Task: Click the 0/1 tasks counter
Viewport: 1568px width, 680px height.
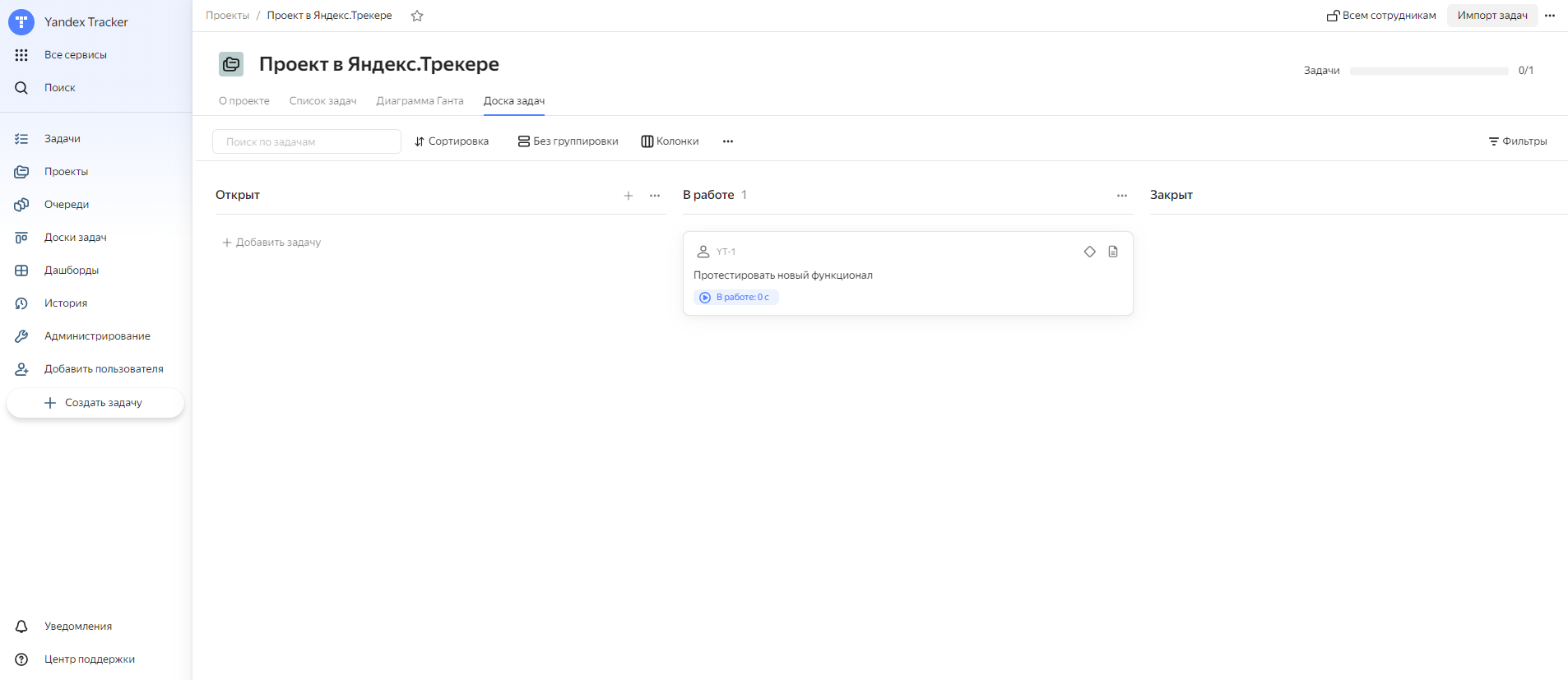Action: 1526,71
